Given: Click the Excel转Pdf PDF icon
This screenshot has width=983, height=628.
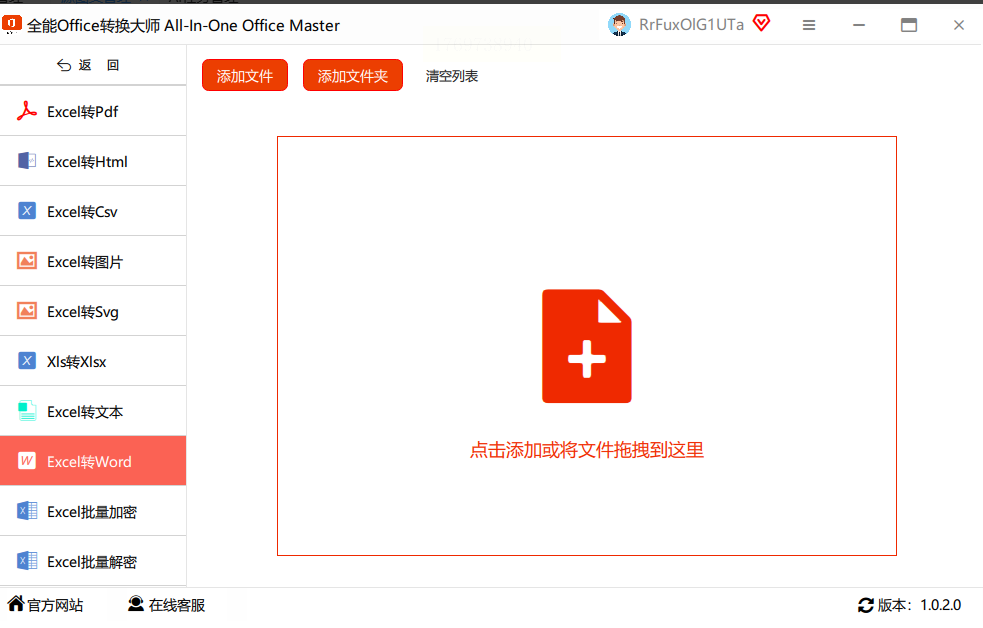Looking at the screenshot, I should (26, 111).
